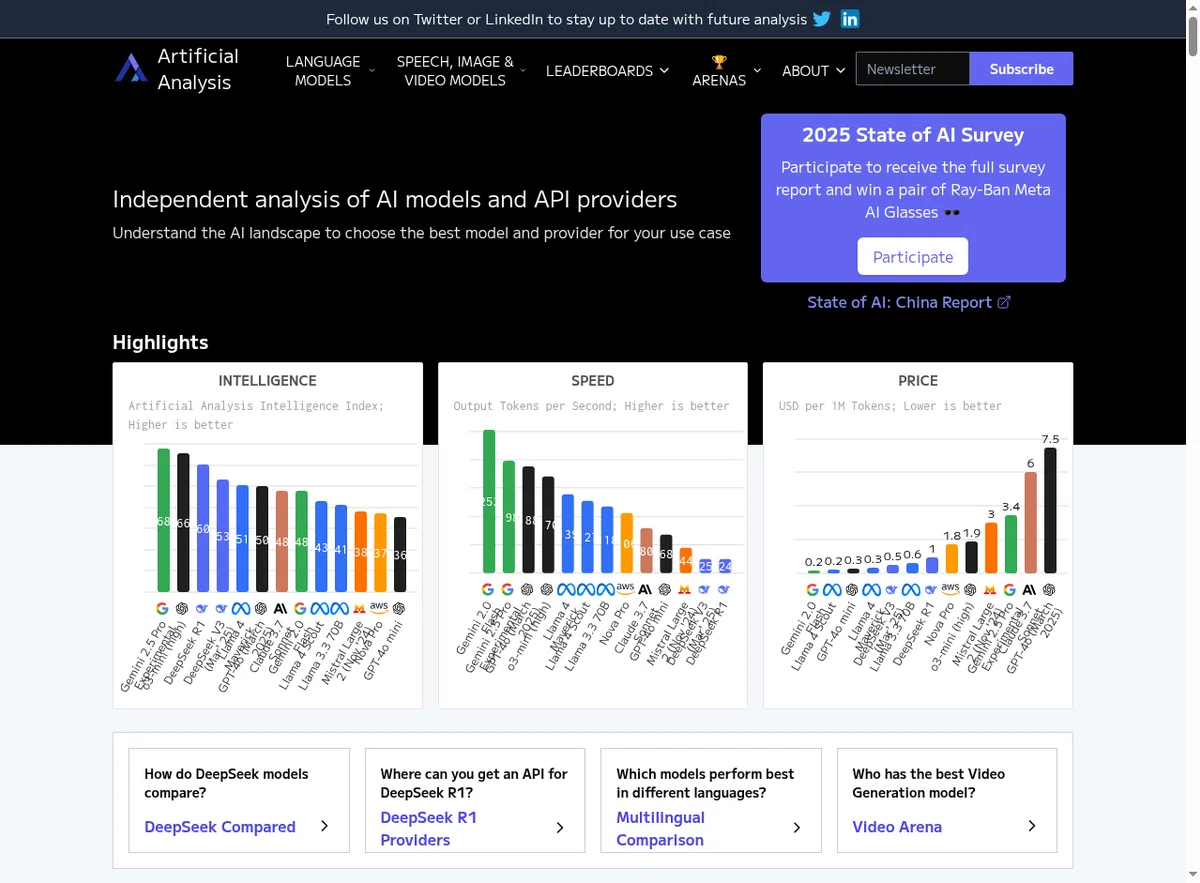Click external link icon beside China Report
This screenshot has height=883, width=1200.
click(1004, 302)
